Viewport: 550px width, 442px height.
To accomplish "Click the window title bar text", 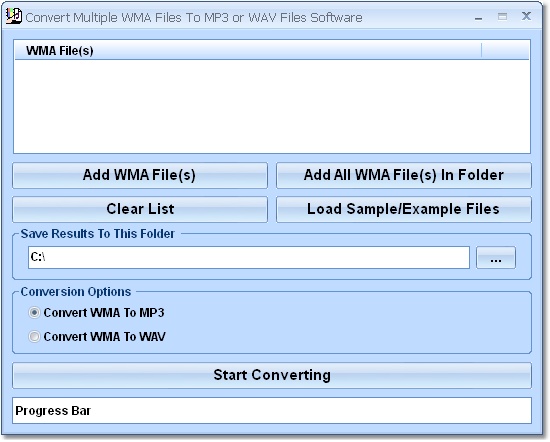I will [x=194, y=18].
